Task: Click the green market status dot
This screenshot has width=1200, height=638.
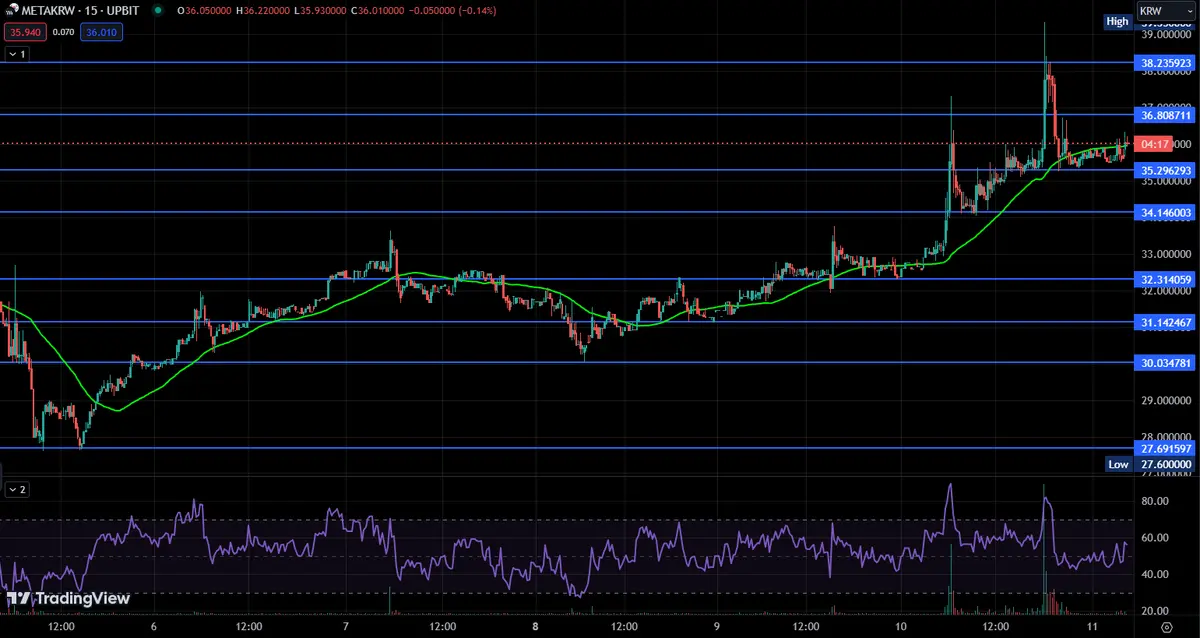Action: point(157,10)
